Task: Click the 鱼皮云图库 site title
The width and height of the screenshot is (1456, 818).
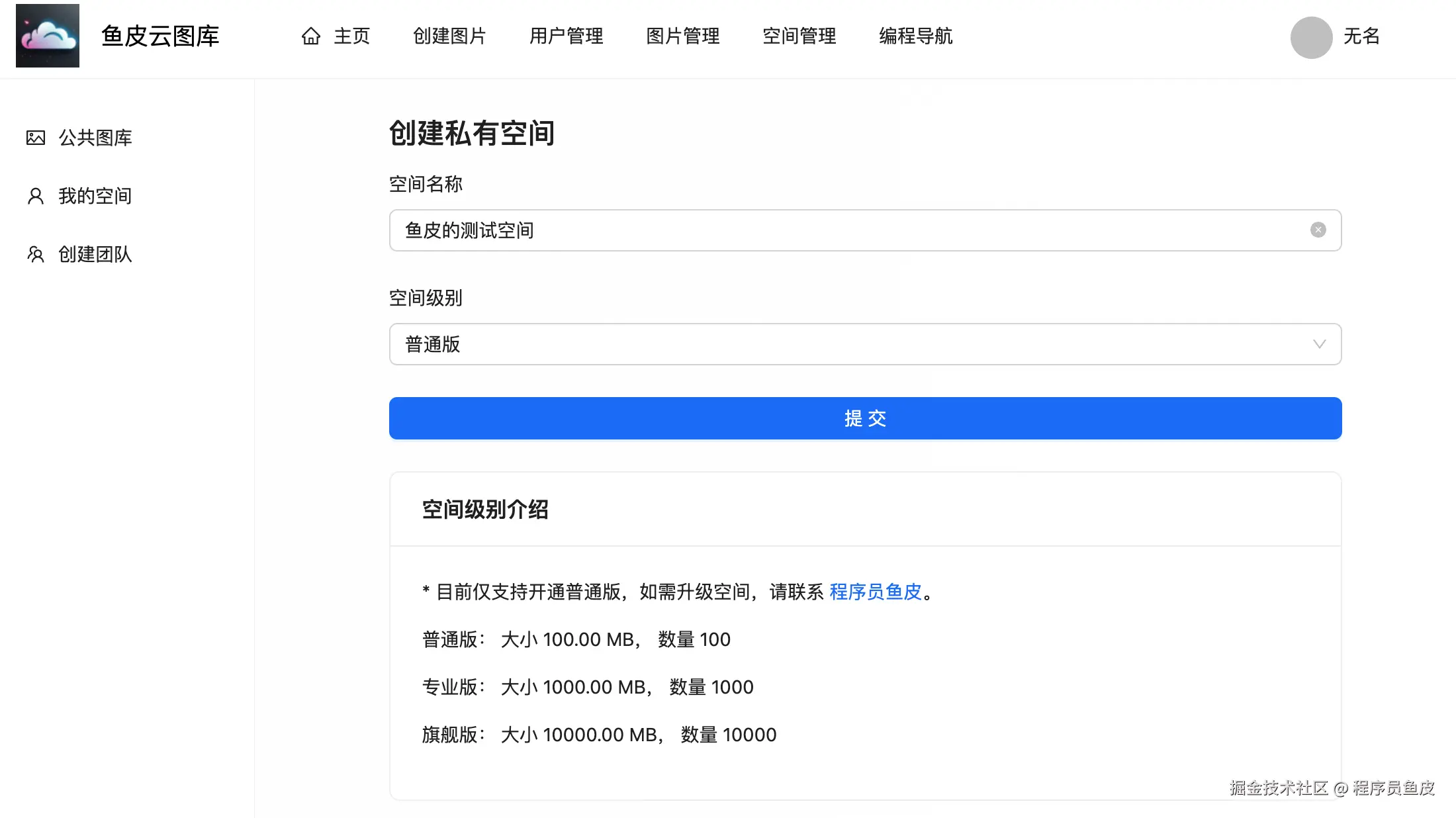Action: [x=160, y=36]
